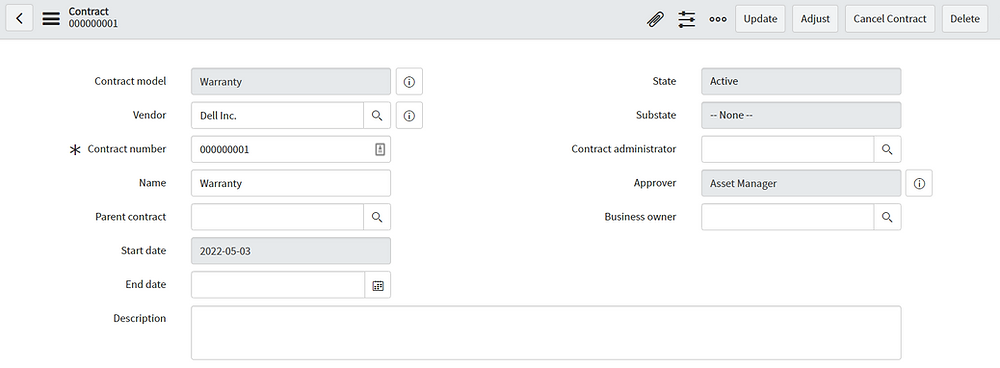This screenshot has height=368, width=1000.
Task: Open personalize form sliders icon
Action: [x=687, y=19]
